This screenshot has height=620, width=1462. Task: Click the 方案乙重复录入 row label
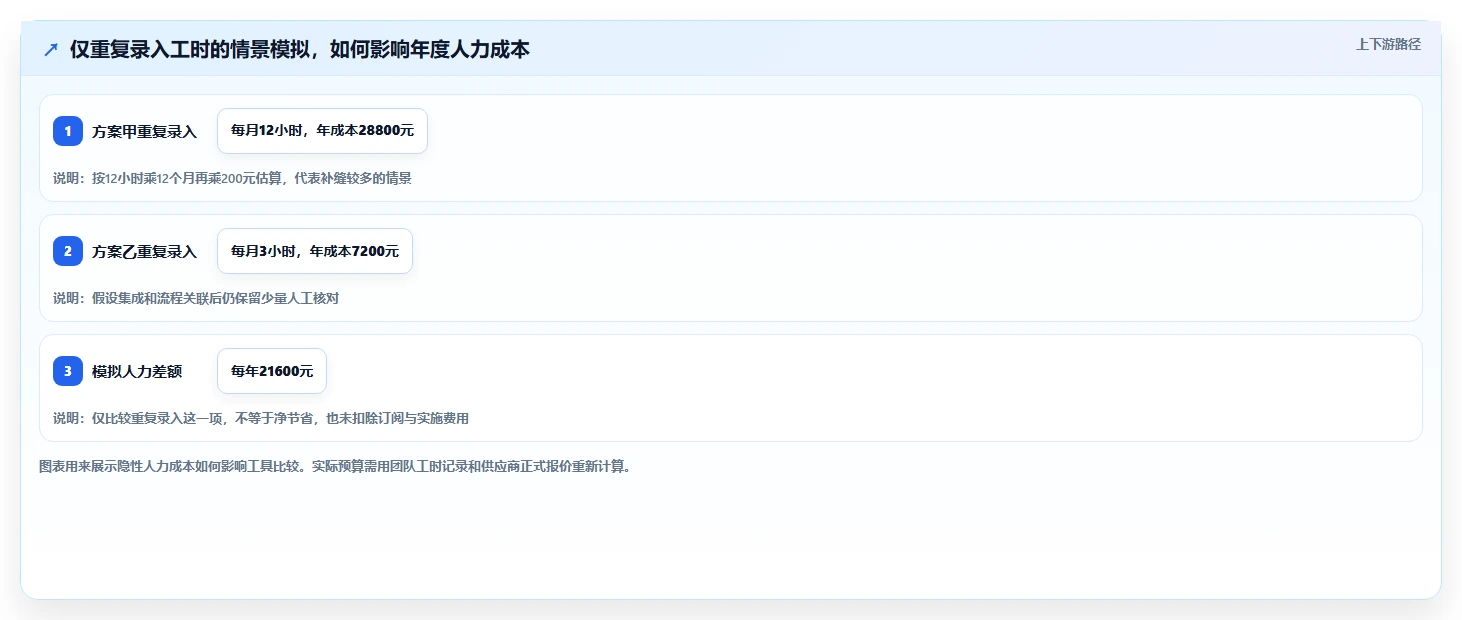[x=145, y=251]
